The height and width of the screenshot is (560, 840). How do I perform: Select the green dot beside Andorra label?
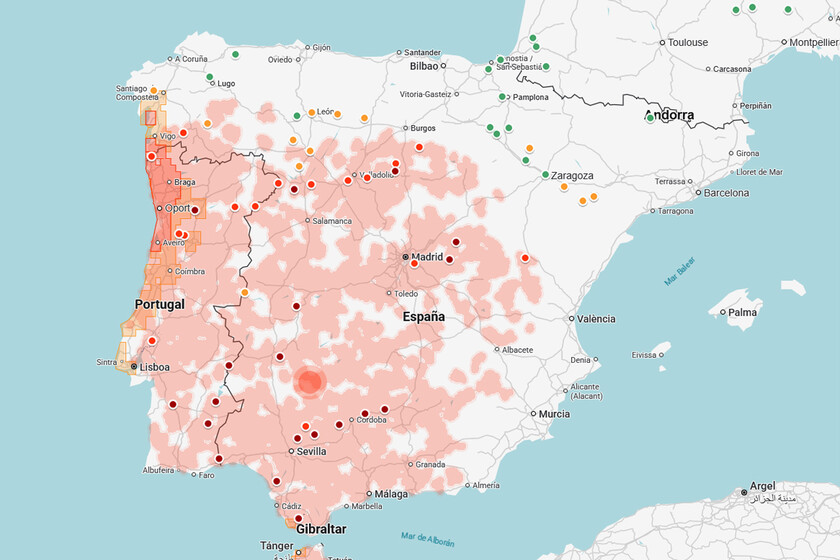pos(650,118)
